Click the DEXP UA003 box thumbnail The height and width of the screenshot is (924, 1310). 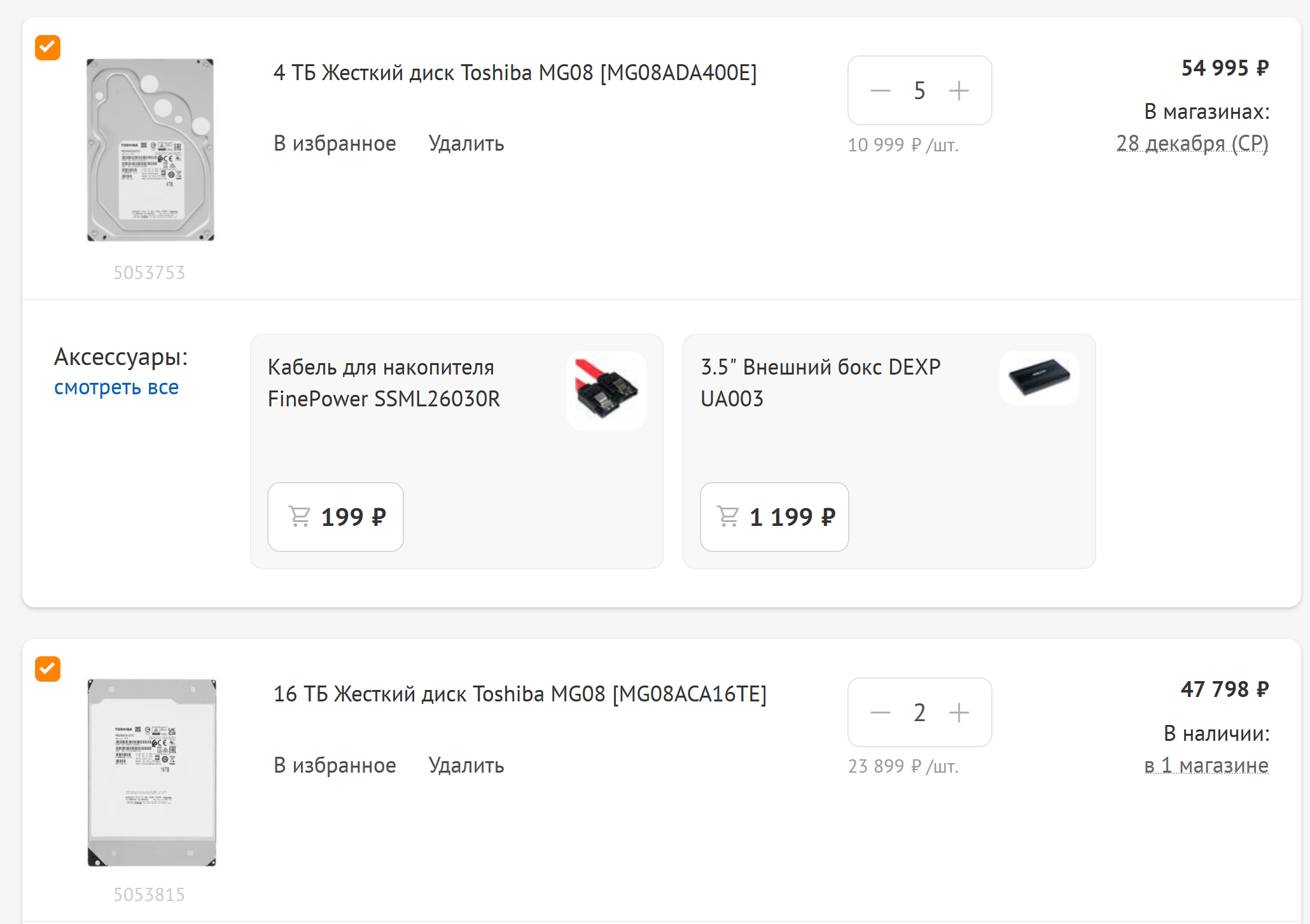1039,378
